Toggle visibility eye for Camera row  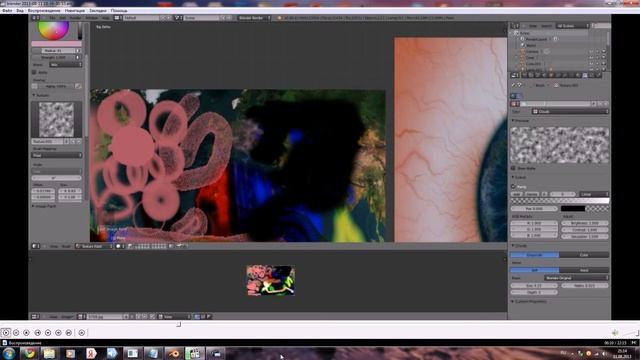pos(591,51)
